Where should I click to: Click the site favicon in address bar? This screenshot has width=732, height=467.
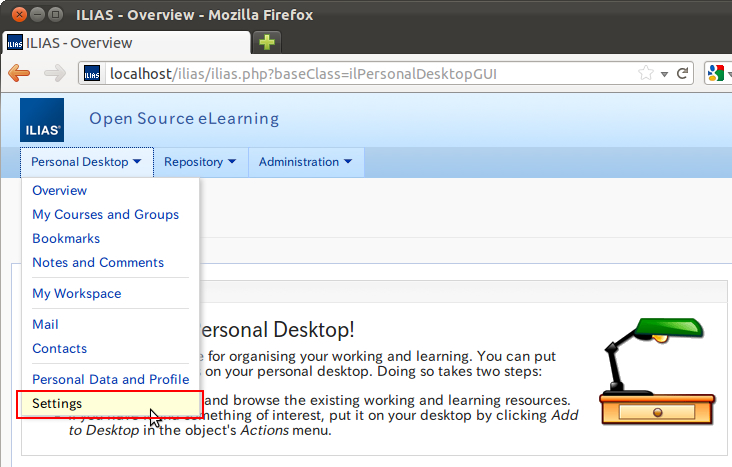click(x=92, y=73)
